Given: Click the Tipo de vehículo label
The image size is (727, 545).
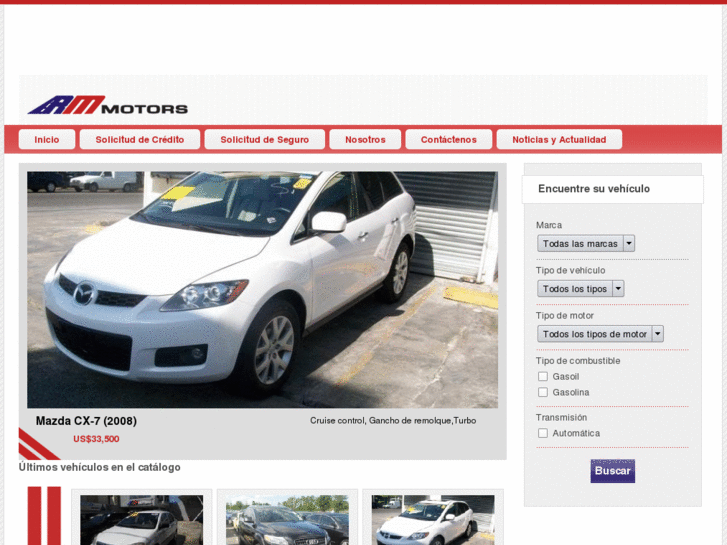Looking at the screenshot, I should pos(570,270).
